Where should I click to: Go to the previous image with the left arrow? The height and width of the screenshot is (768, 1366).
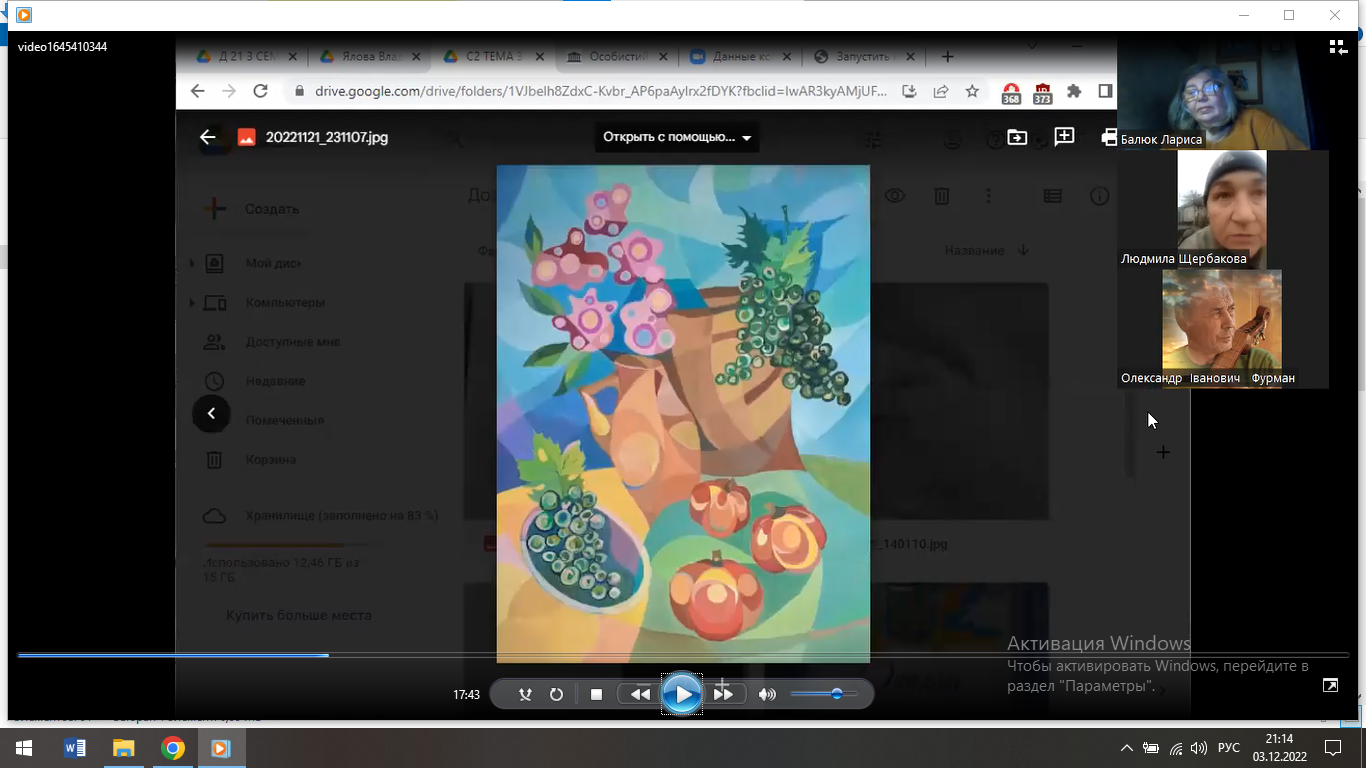coord(211,413)
